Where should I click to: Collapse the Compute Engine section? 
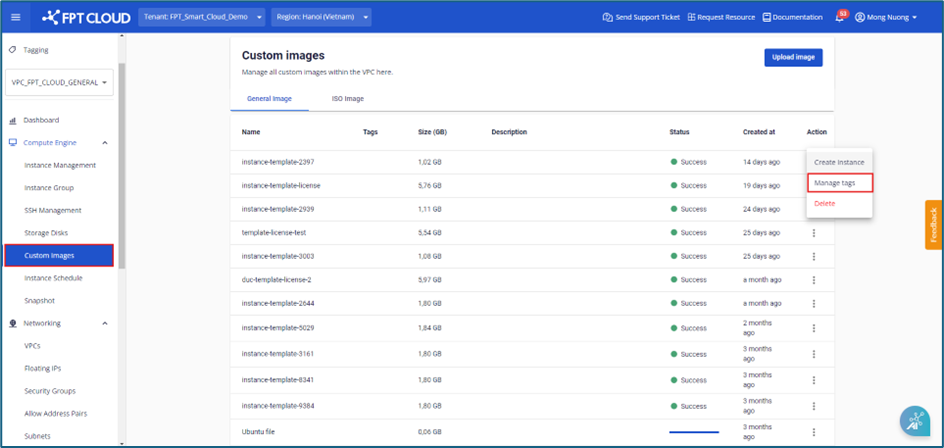click(105, 143)
